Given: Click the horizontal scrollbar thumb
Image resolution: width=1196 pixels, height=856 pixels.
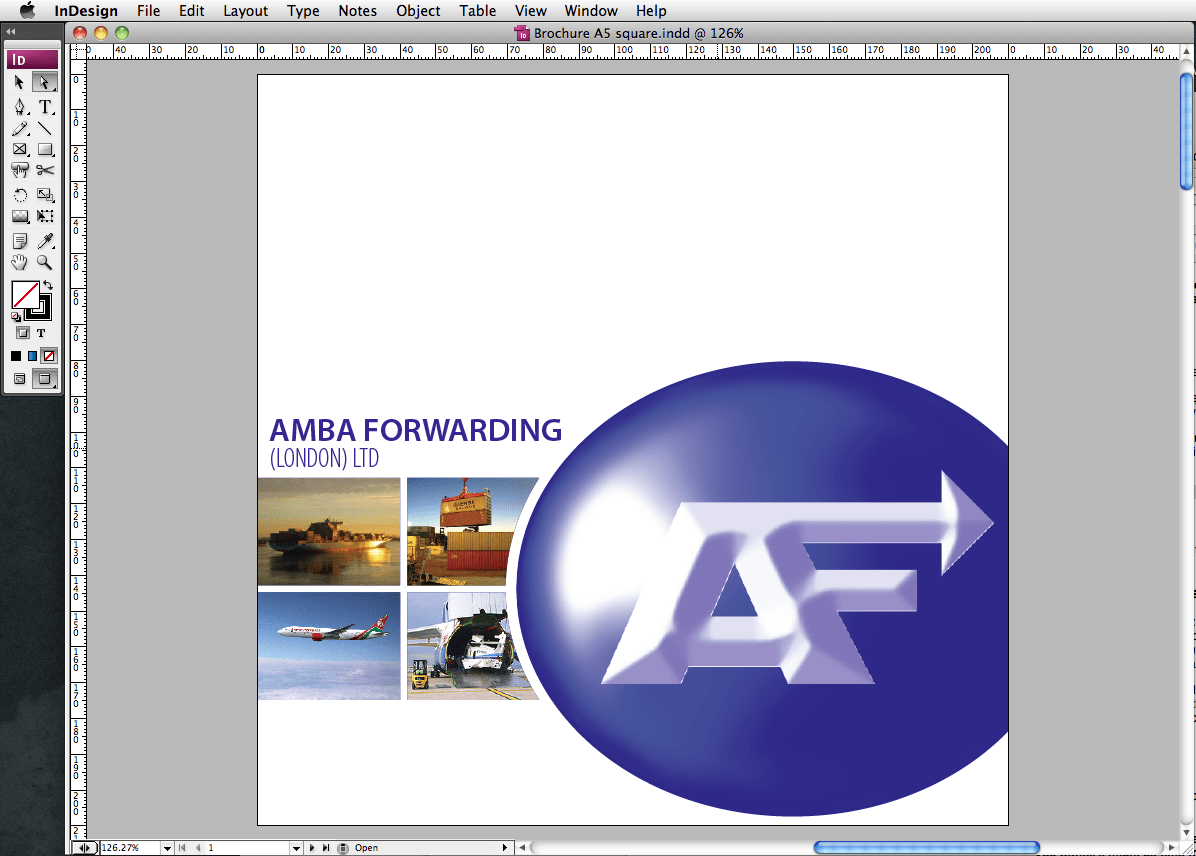Looking at the screenshot, I should (926, 848).
